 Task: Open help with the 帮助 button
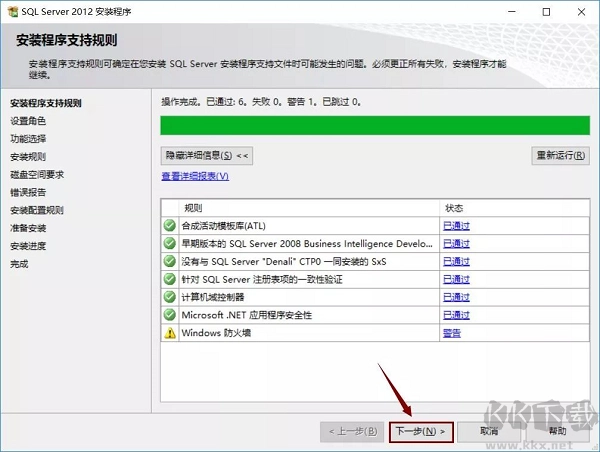click(555, 431)
